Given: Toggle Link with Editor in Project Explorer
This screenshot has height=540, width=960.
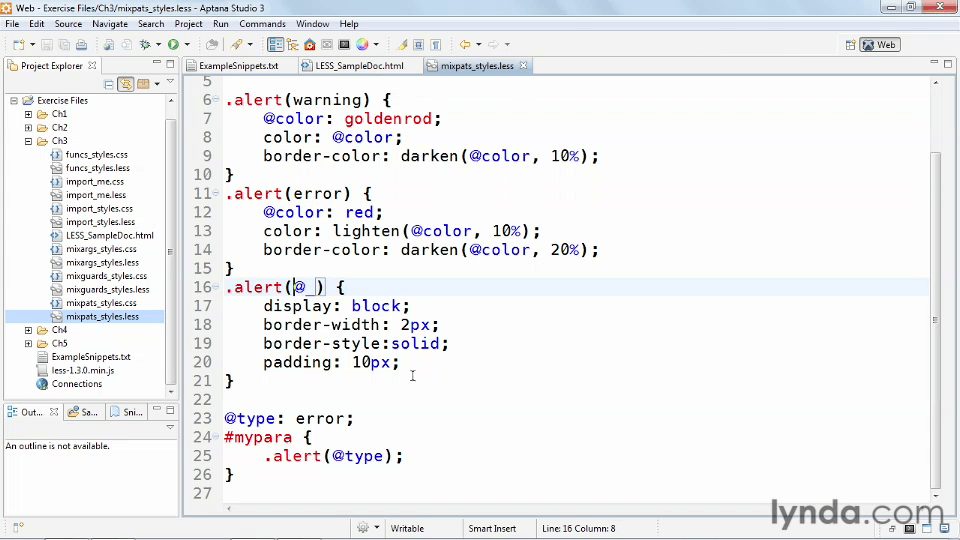Looking at the screenshot, I should pos(126,84).
